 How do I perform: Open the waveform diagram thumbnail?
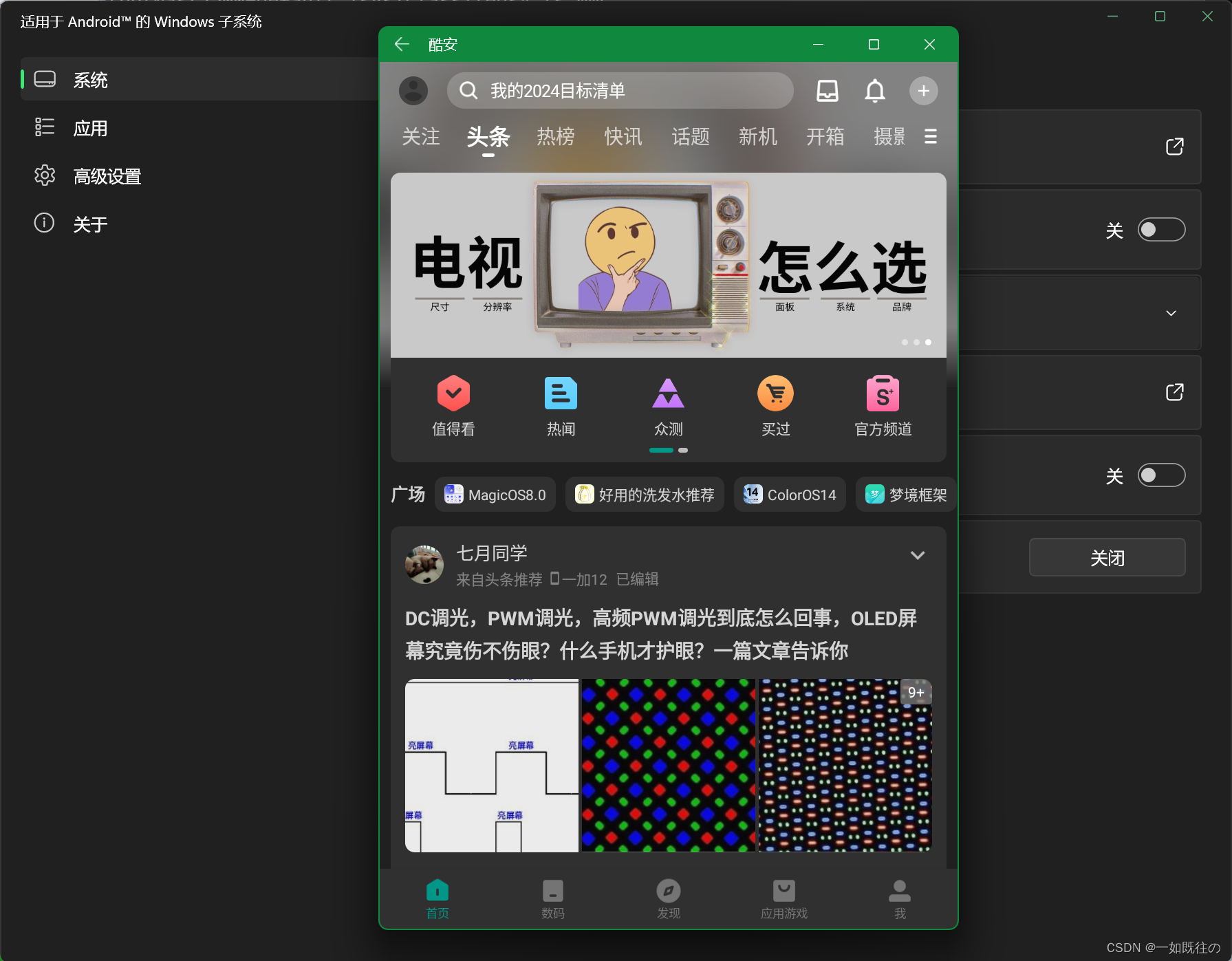(492, 766)
